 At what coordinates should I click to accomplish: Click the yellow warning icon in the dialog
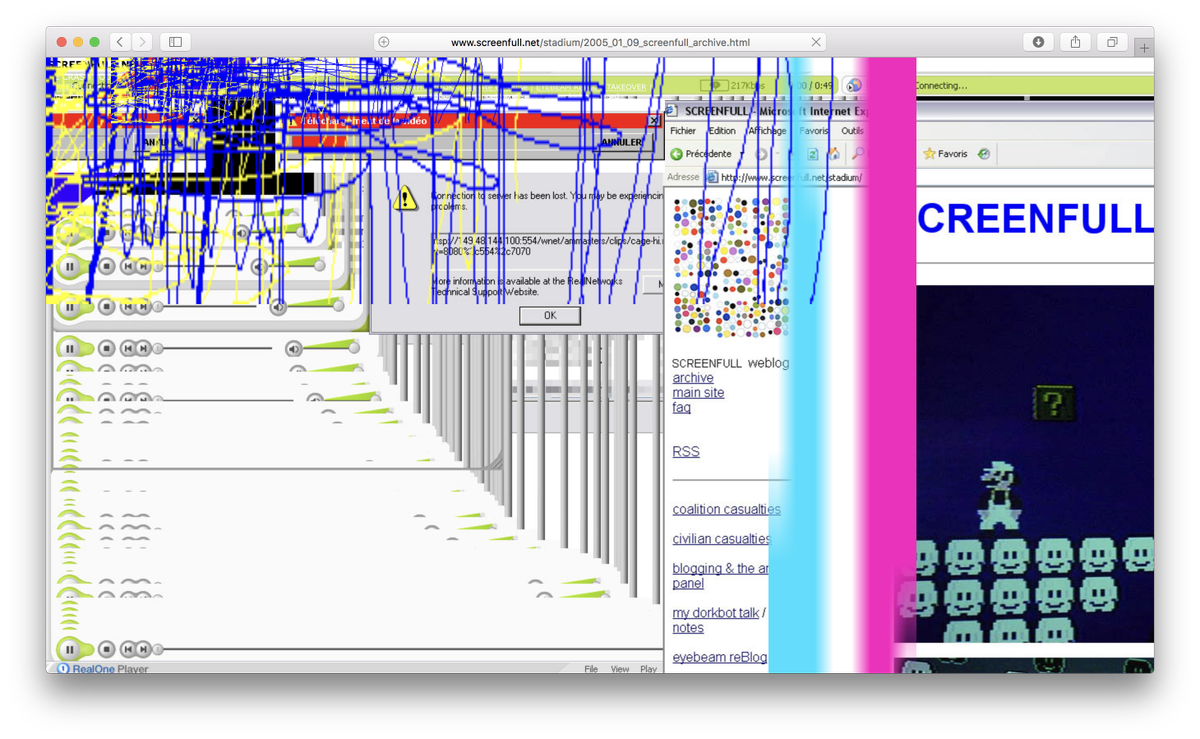(x=405, y=198)
